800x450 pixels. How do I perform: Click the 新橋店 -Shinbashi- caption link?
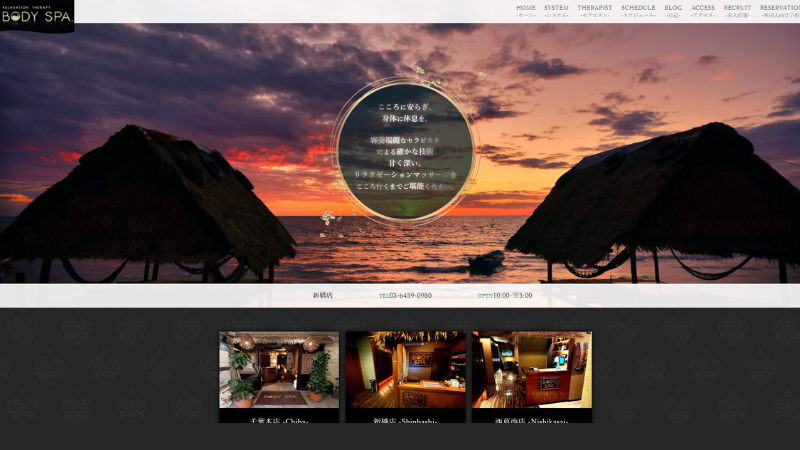[x=406, y=420]
